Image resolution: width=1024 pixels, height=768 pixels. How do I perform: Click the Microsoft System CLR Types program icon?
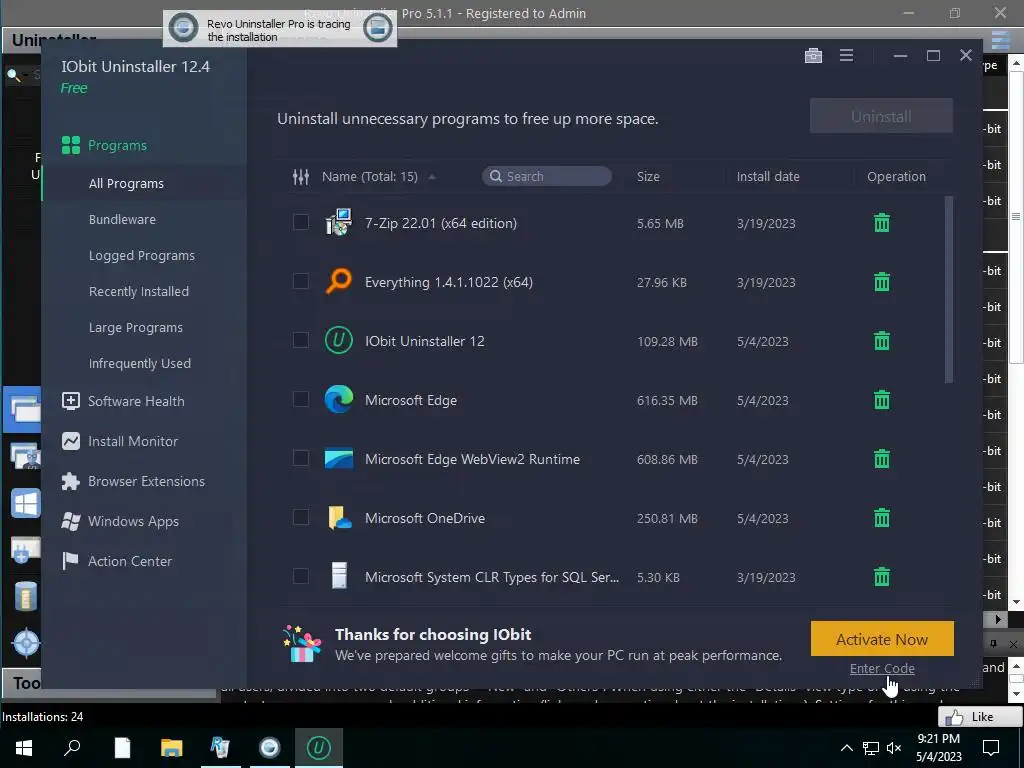coord(339,576)
